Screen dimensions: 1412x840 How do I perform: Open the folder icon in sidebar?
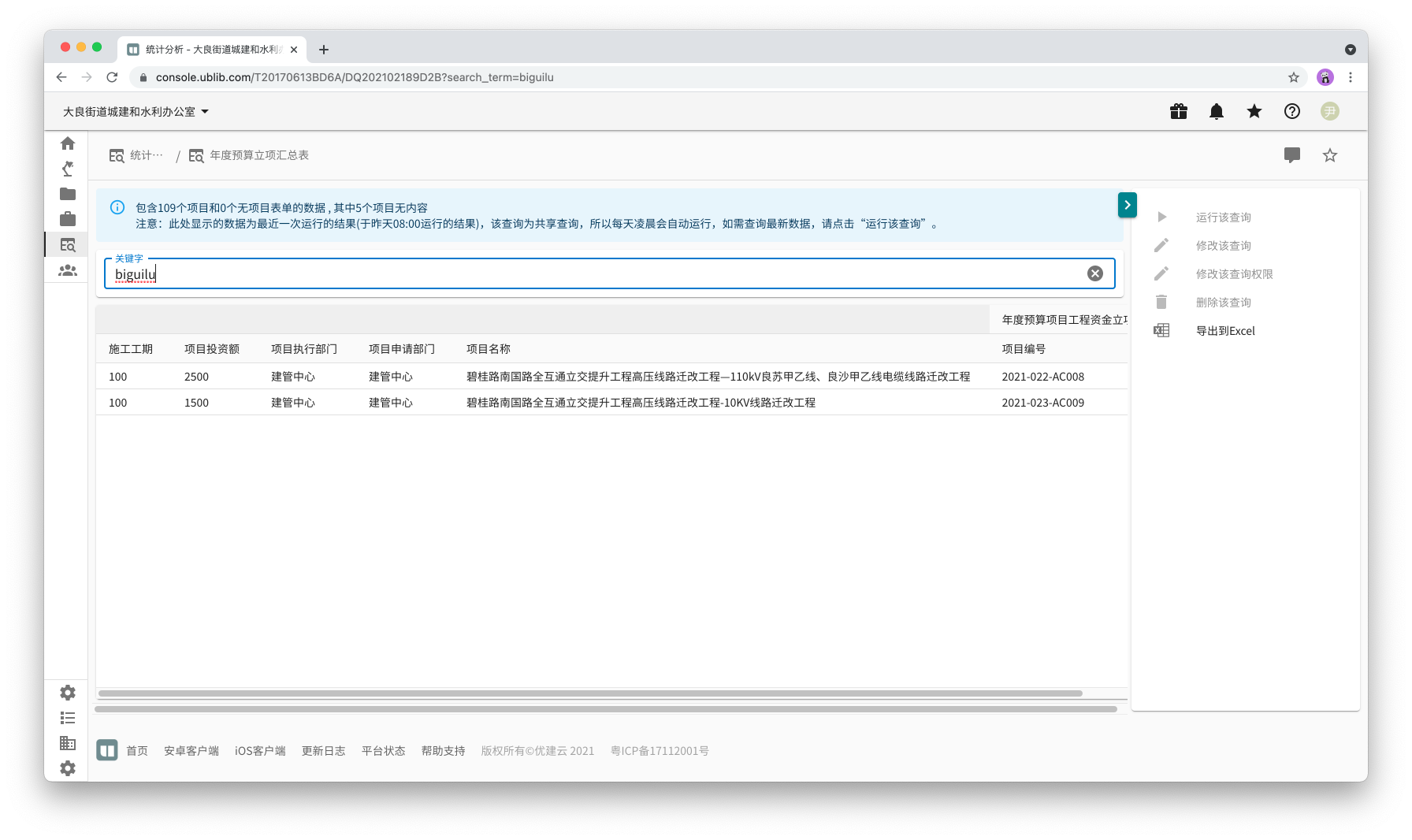(x=68, y=194)
